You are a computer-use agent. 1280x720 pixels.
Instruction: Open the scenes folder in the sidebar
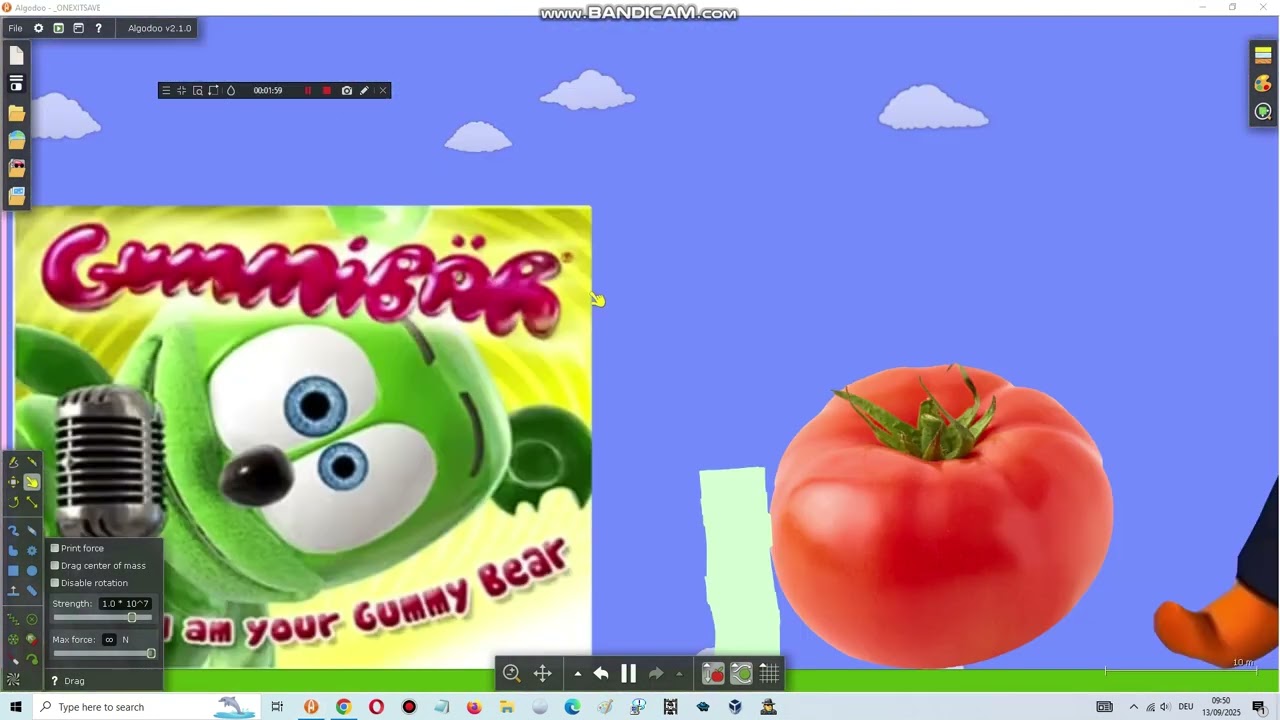click(x=16, y=113)
